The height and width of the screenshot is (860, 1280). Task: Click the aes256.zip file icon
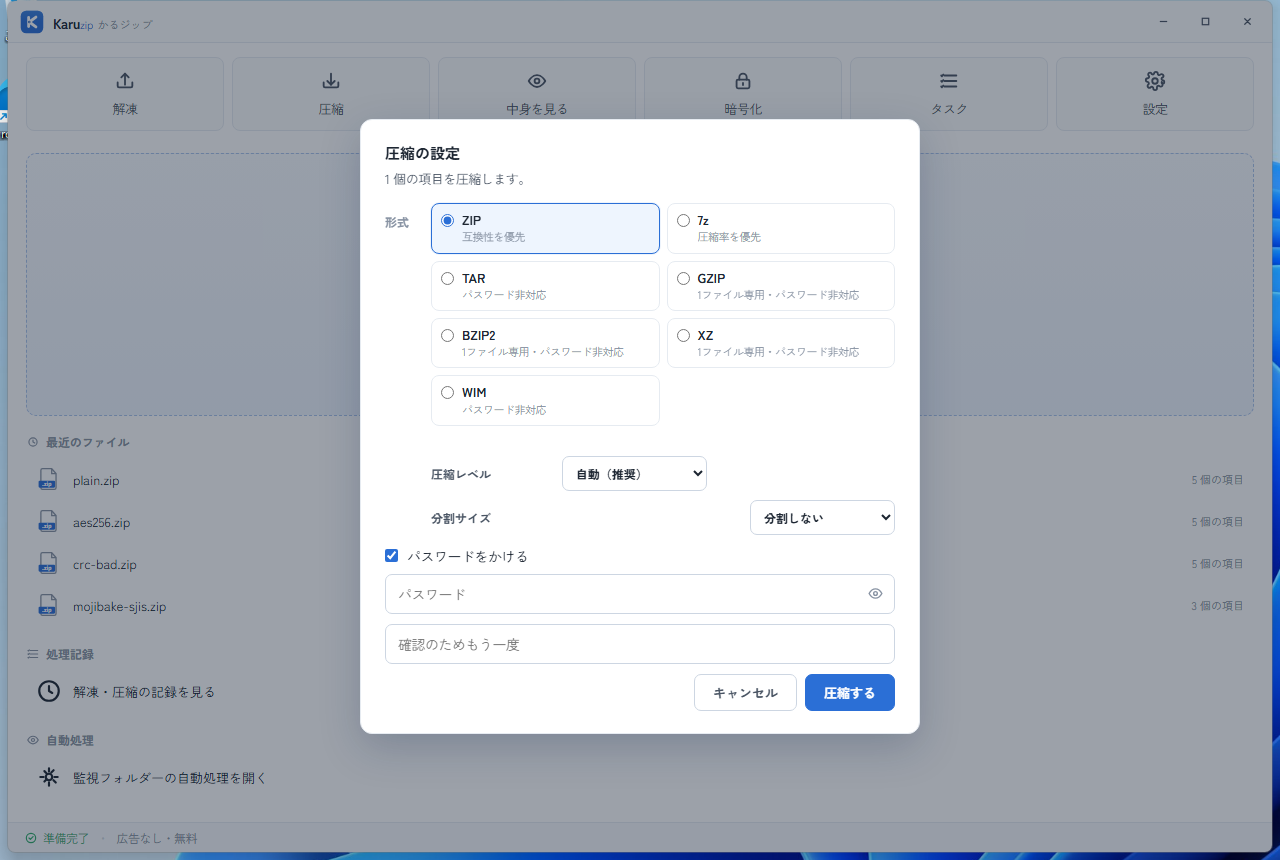click(48, 522)
